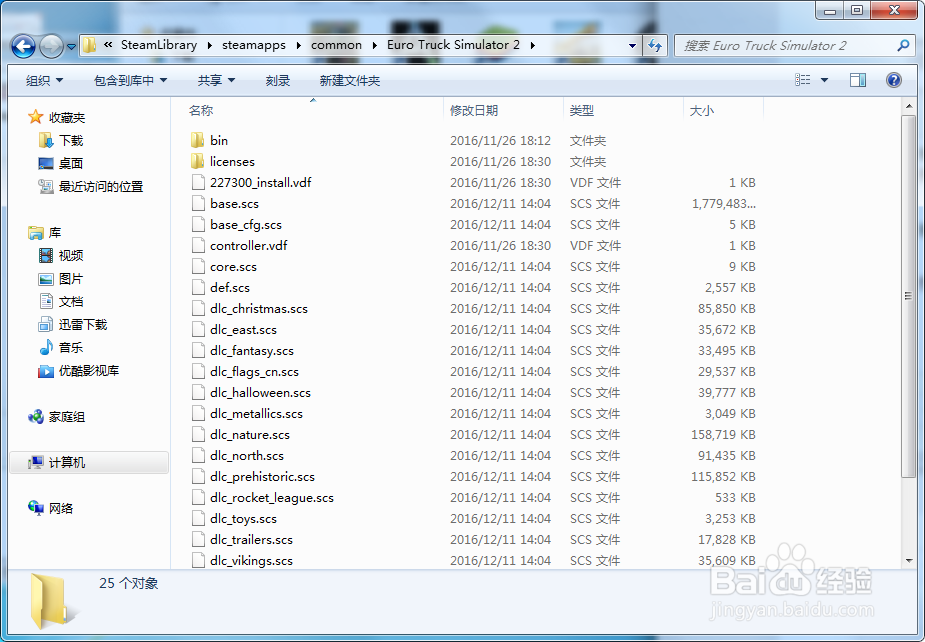Select the 227300_install.vdf file icon
Viewport: 925px width, 642px height.
198,182
